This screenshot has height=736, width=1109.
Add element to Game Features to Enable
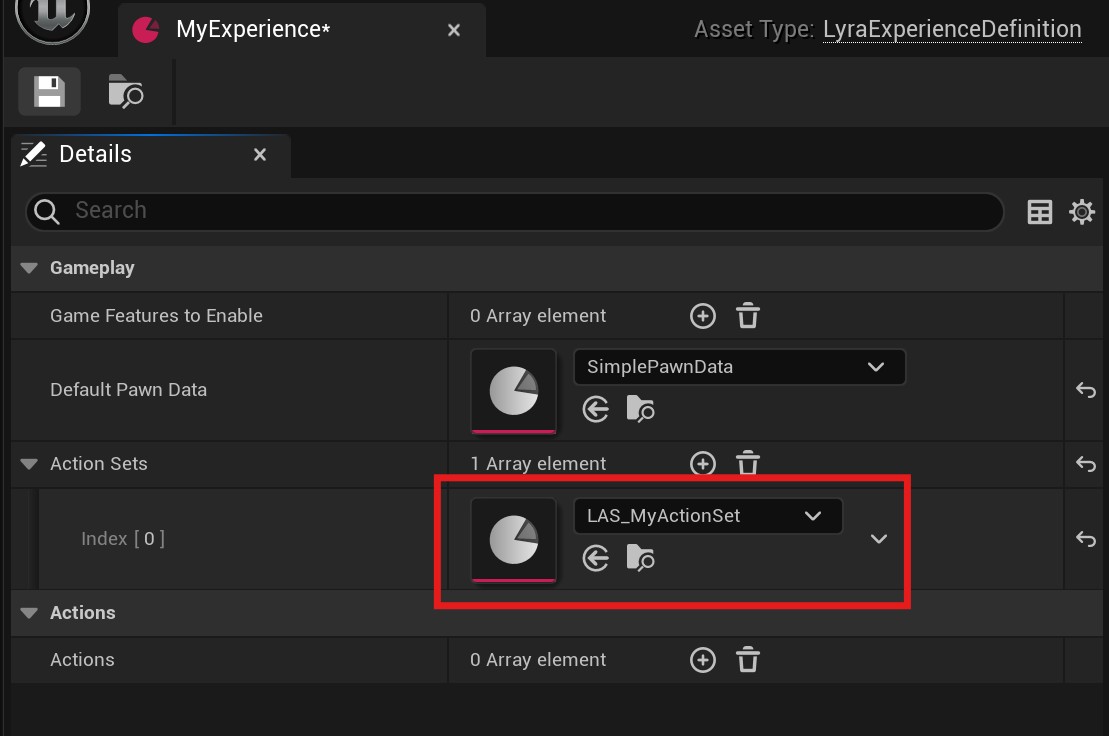click(703, 316)
